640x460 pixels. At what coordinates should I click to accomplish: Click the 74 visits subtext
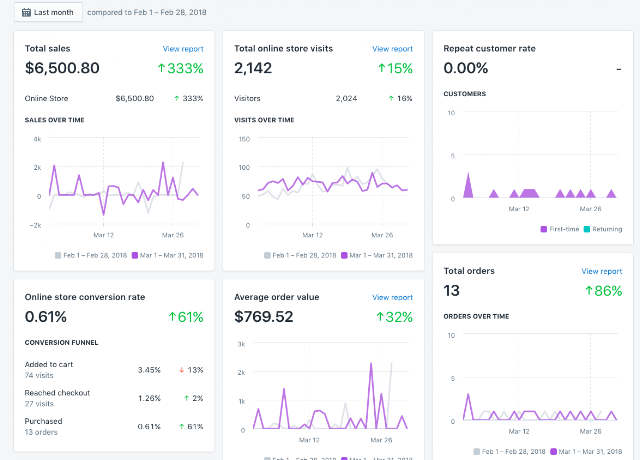[39, 376]
